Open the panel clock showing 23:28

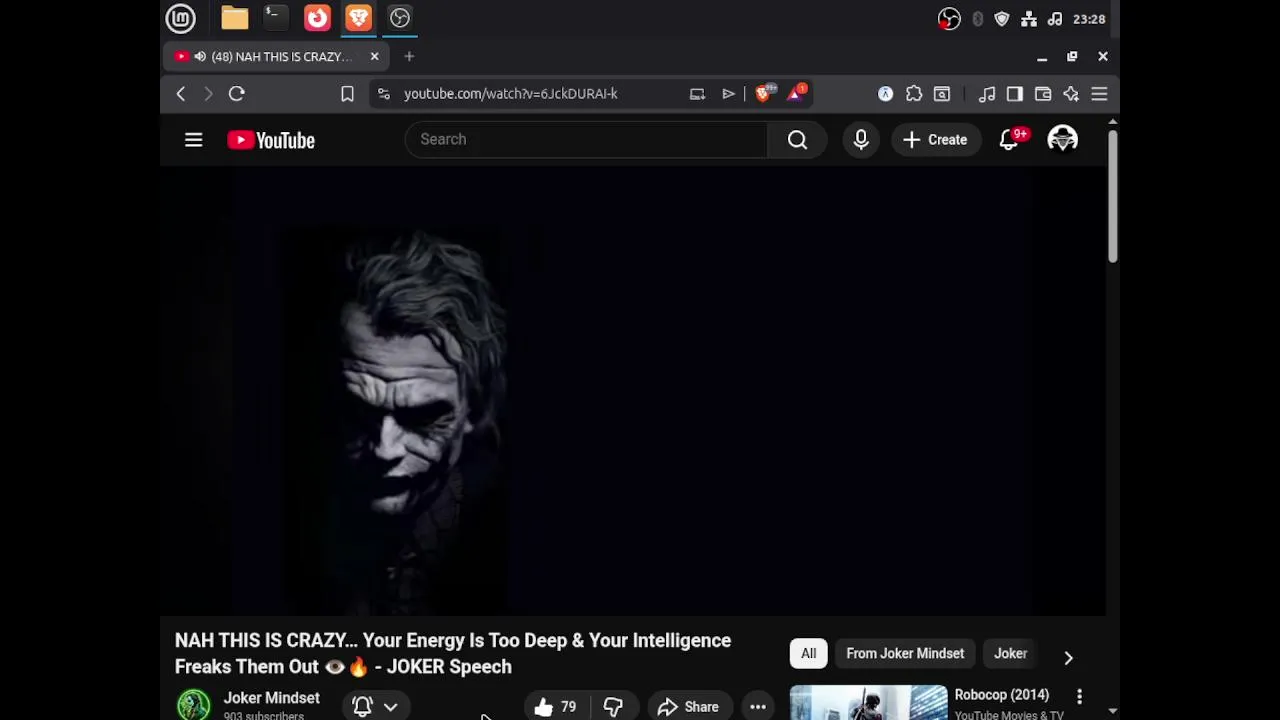1089,19
